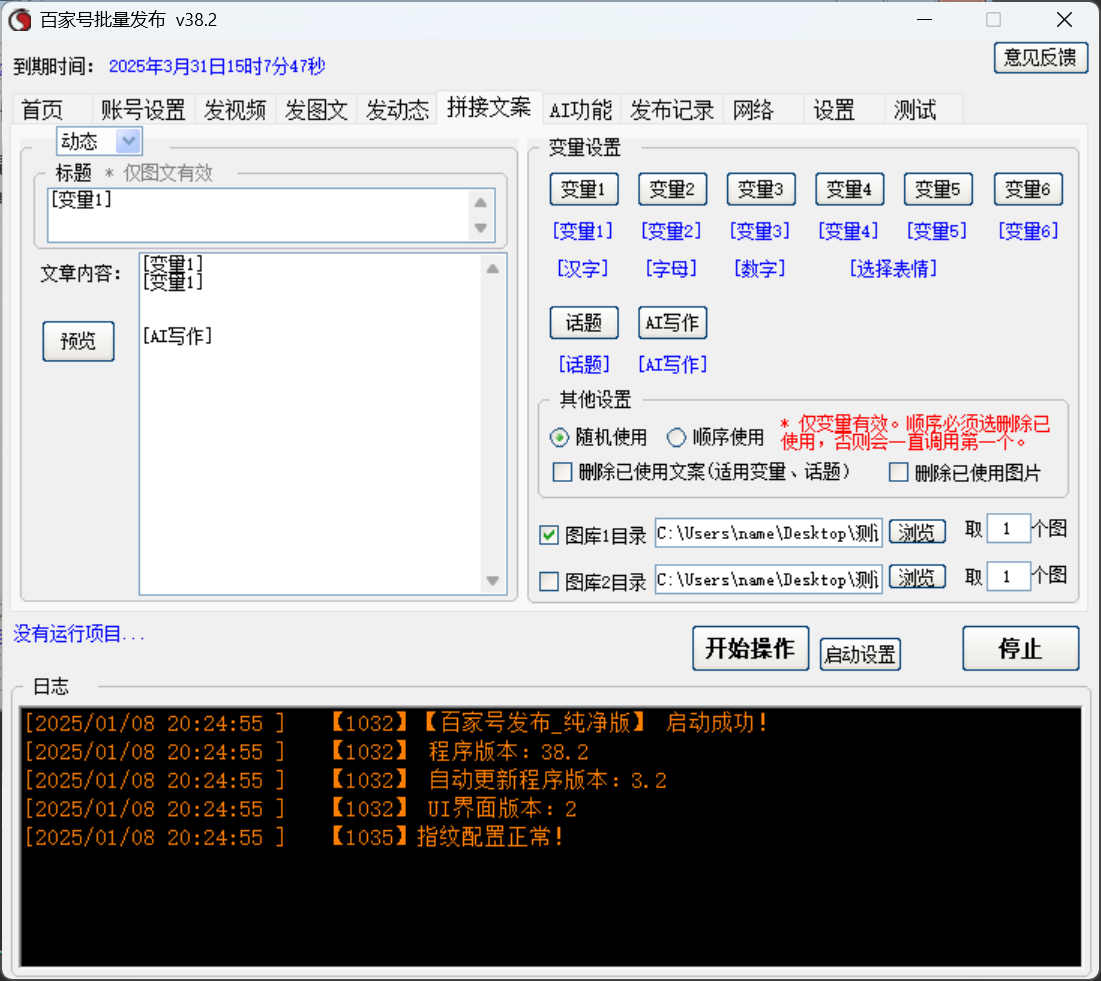This screenshot has width=1101, height=981.
Task: Open the AI功能 tab
Action: 581,110
